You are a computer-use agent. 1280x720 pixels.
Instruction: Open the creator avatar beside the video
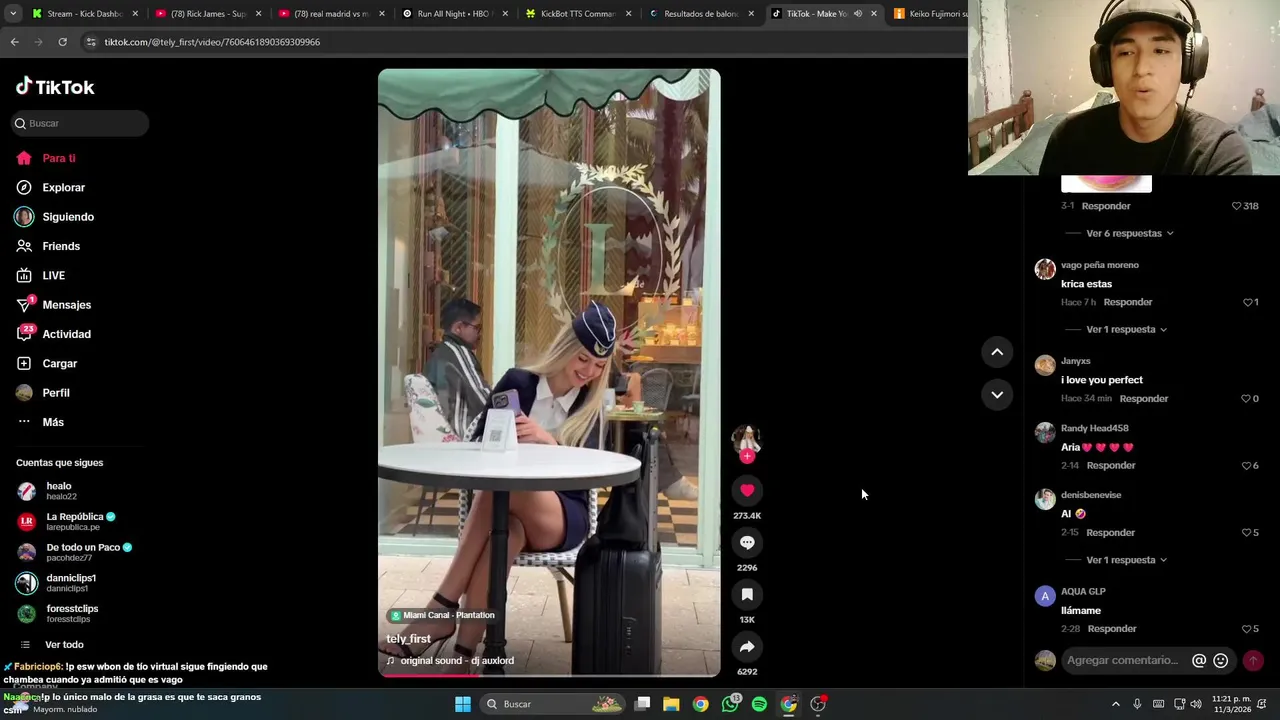point(747,438)
